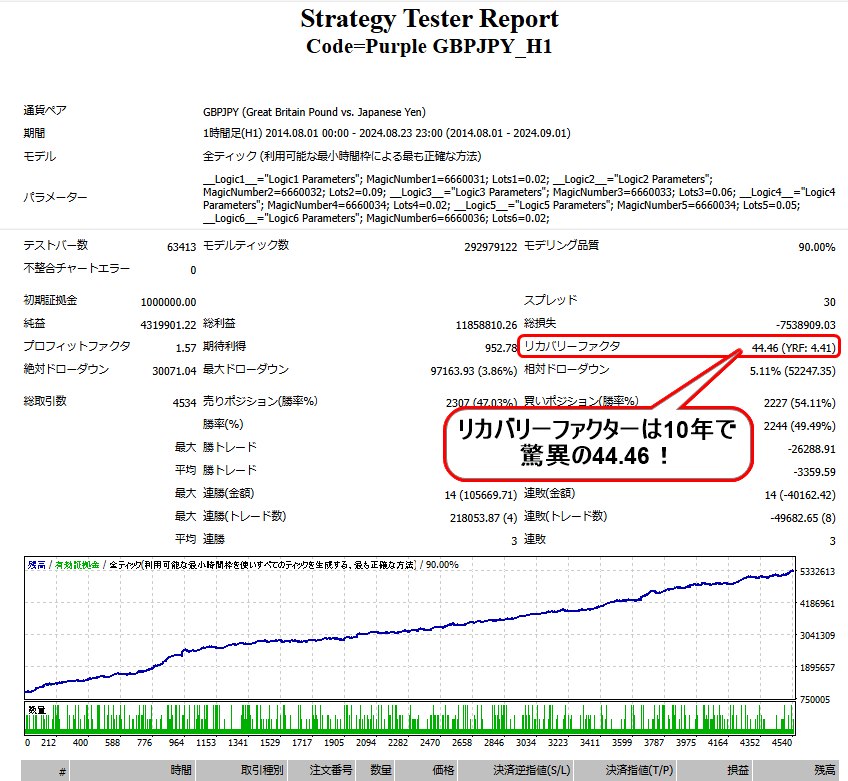Select the 総取引数 value 4534
The width and height of the screenshot is (848, 781).
pyautogui.click(x=184, y=403)
